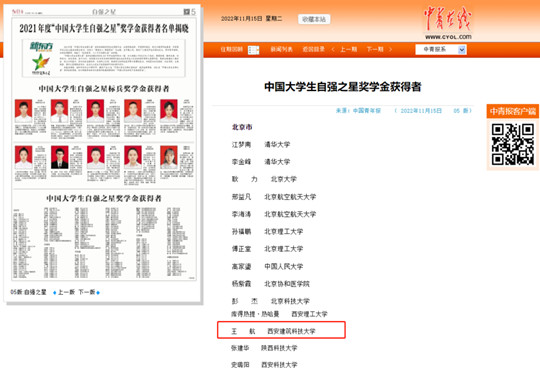Screen dimensions: 540x372
Task: Open the 新闻列表 menu item
Action: (281, 49)
